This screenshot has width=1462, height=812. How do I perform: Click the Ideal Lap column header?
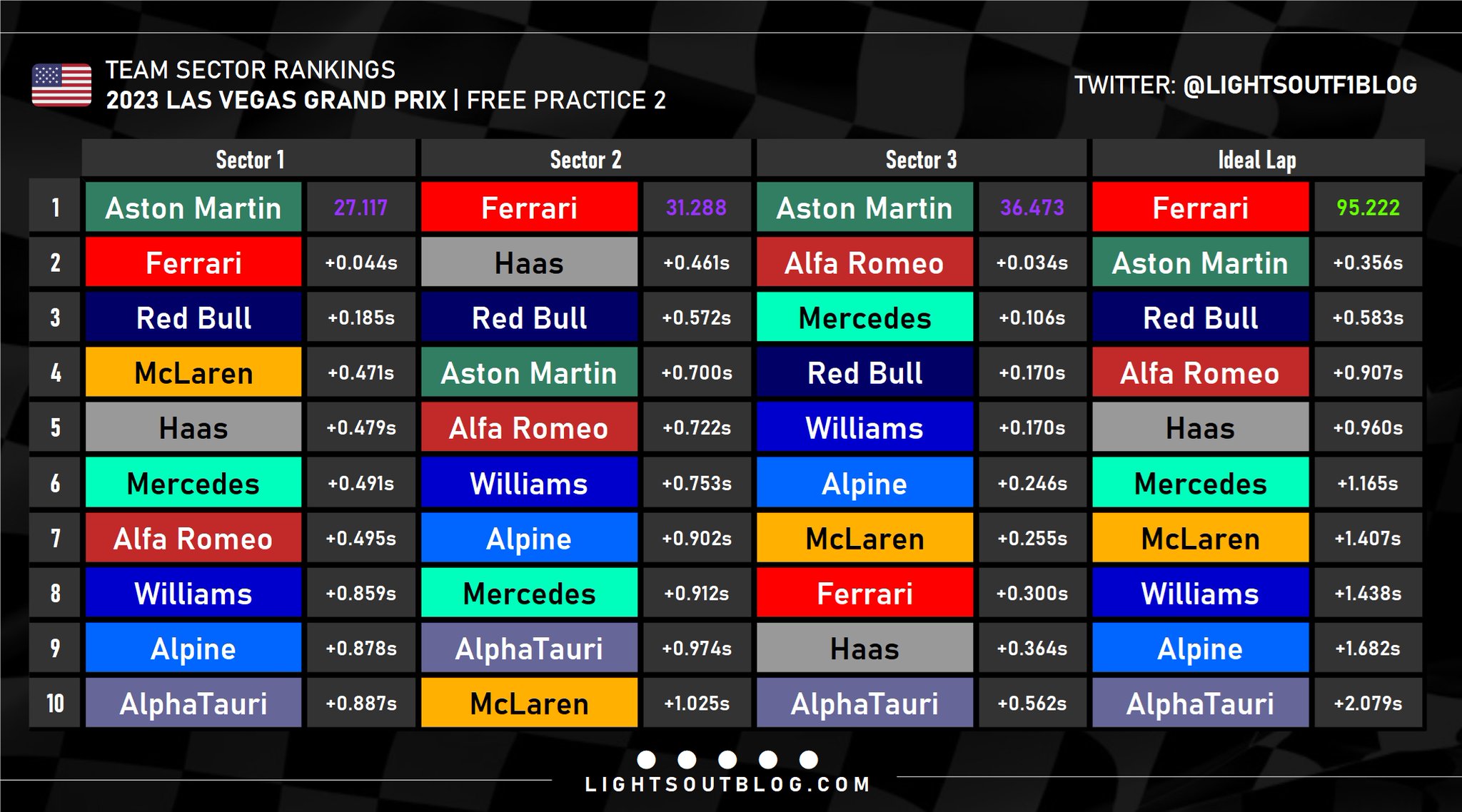coord(1258,158)
